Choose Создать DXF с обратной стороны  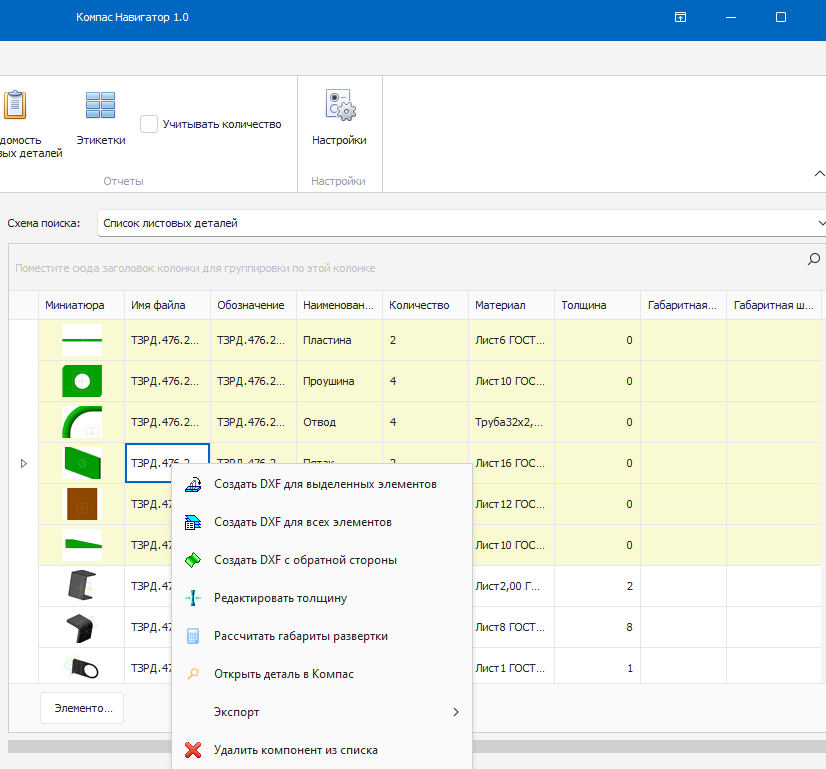pyautogui.click(x=305, y=560)
